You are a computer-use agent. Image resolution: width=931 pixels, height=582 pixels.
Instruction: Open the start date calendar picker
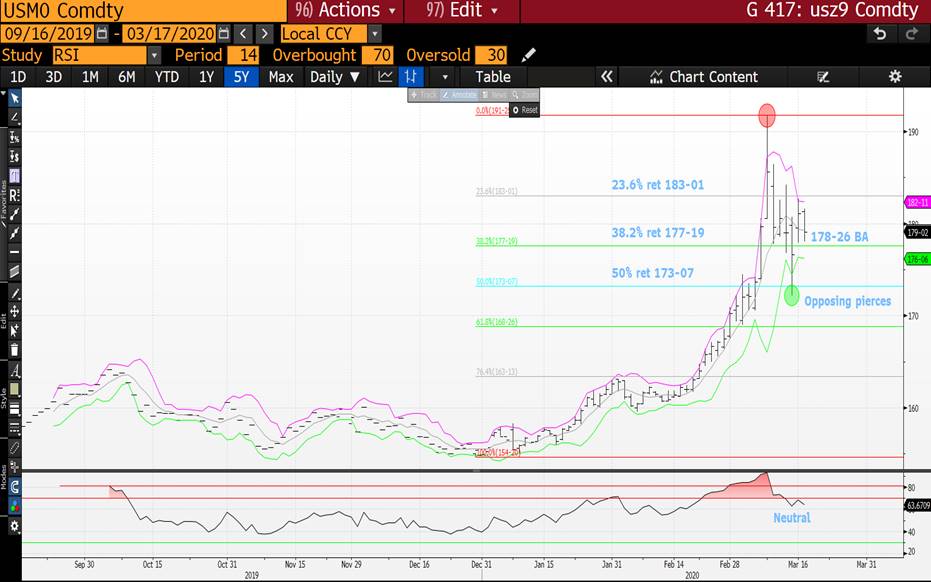pyautogui.click(x=102, y=34)
